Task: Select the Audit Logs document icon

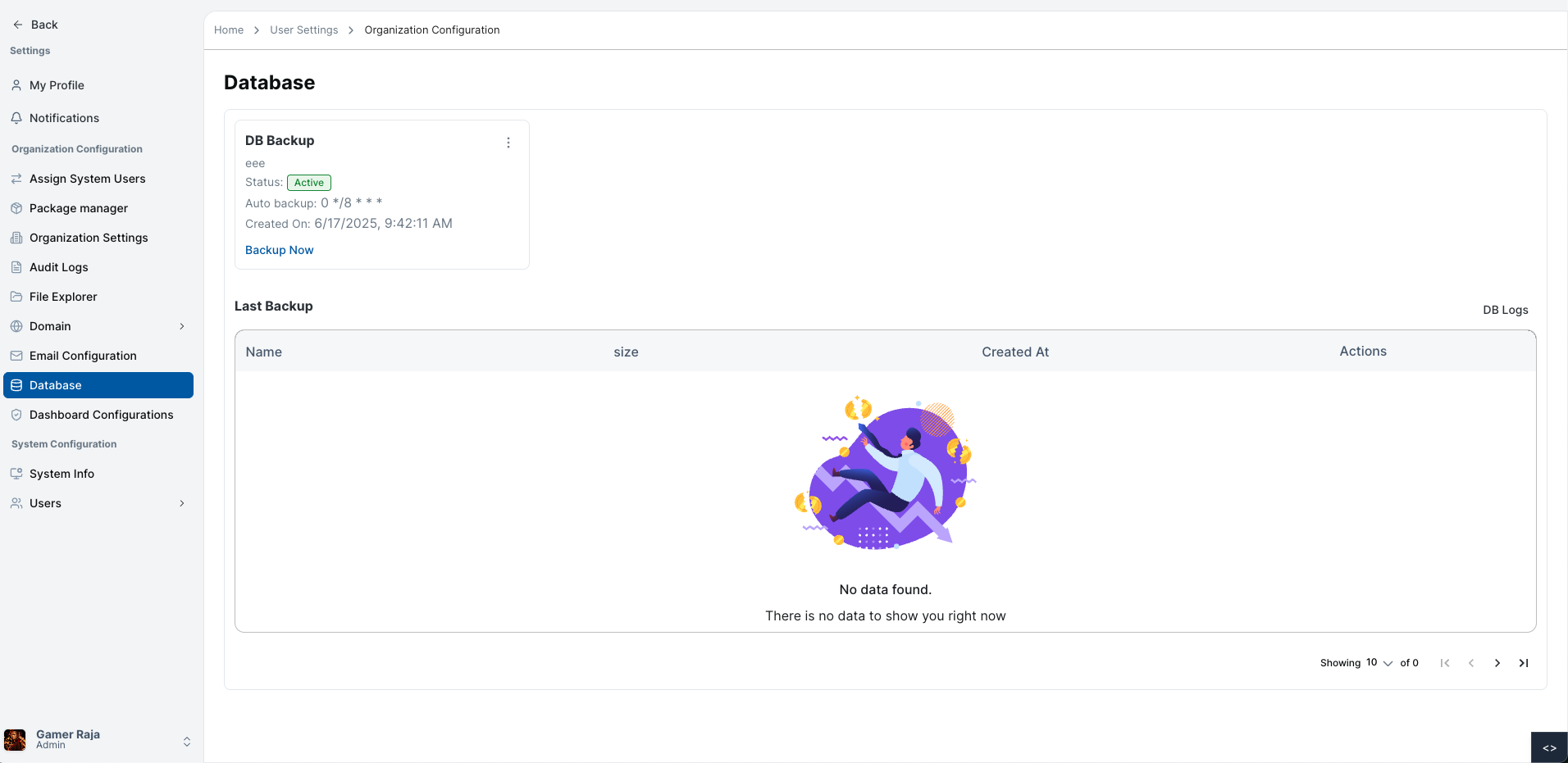Action: tap(17, 267)
